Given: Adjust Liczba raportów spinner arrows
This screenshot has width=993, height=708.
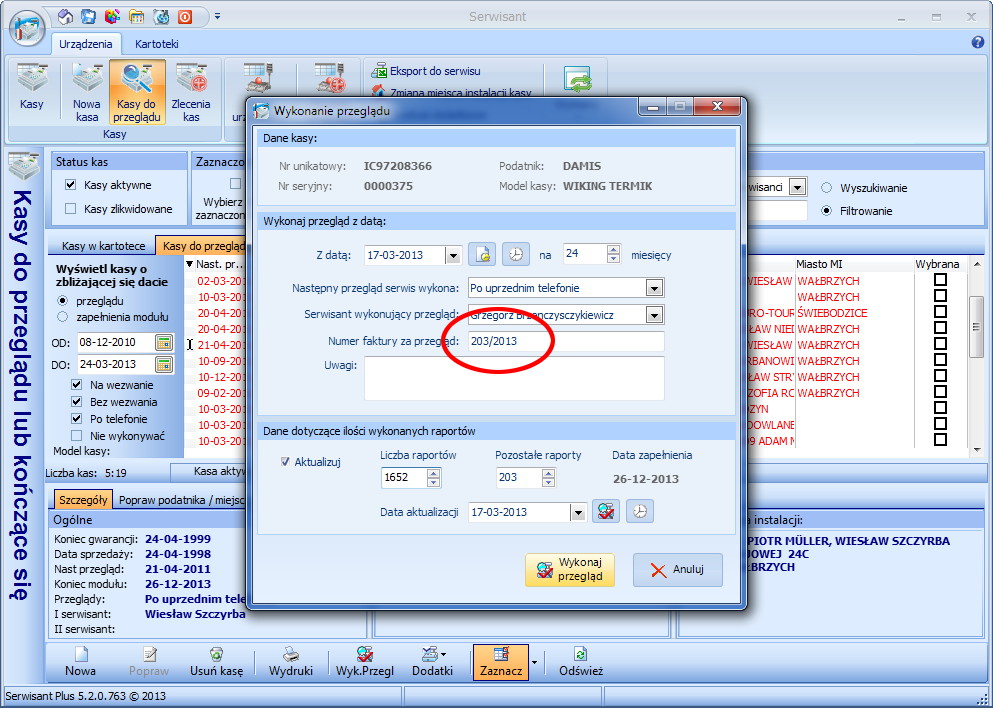Looking at the screenshot, I should (x=433, y=477).
